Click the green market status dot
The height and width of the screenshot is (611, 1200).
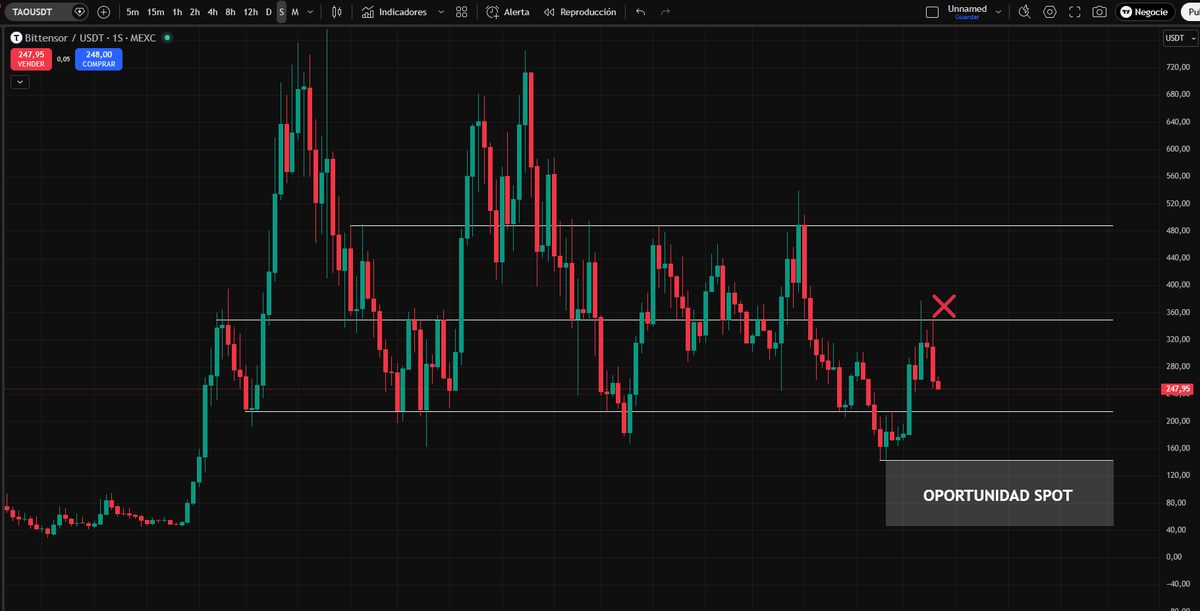(167, 37)
